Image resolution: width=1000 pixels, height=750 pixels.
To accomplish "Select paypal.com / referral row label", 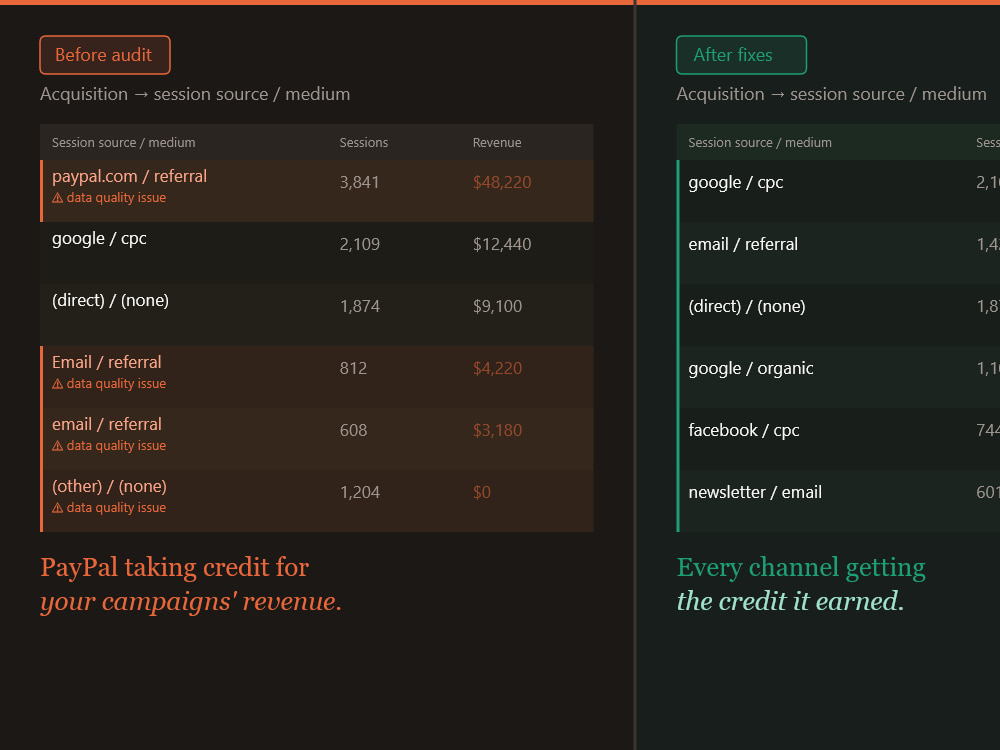I will pos(129,176).
